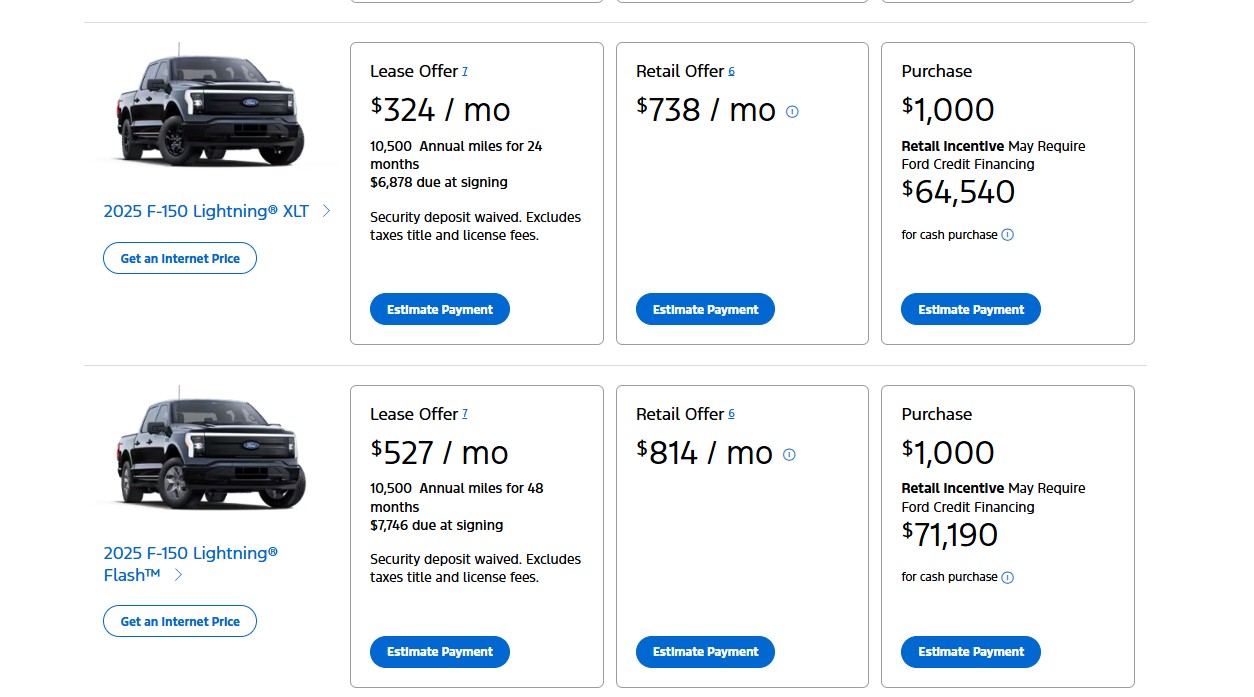The height and width of the screenshot is (697, 1254).
Task: Open info icon next to XLT cash purchase
Action: click(1007, 235)
